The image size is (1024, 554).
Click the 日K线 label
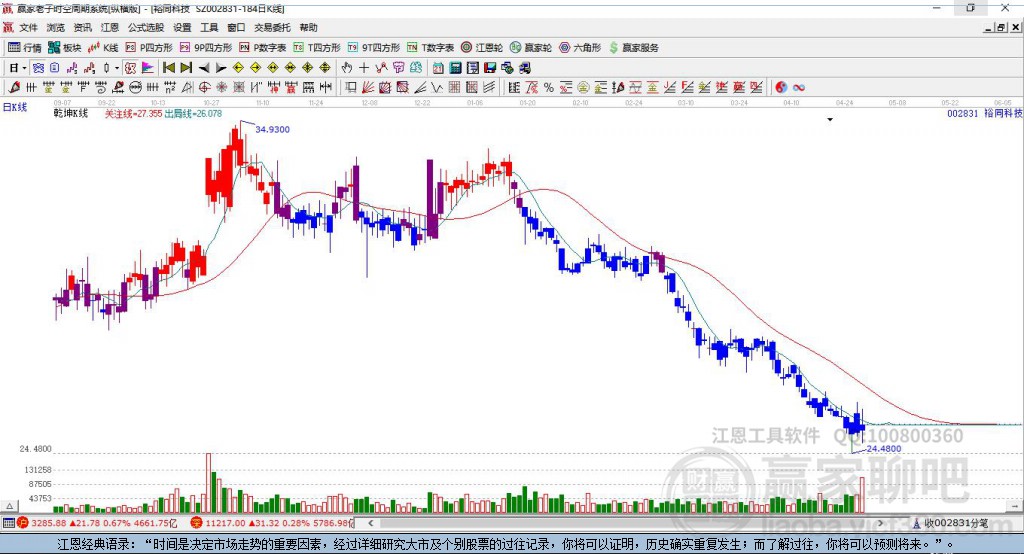(14, 107)
